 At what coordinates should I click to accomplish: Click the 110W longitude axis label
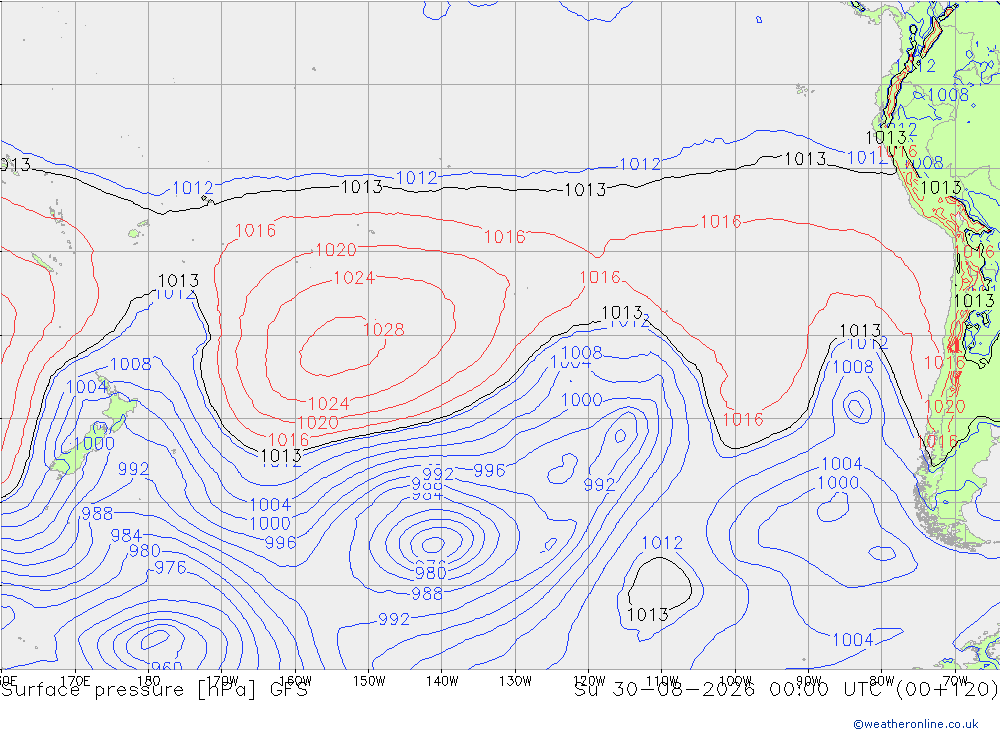tap(662, 681)
